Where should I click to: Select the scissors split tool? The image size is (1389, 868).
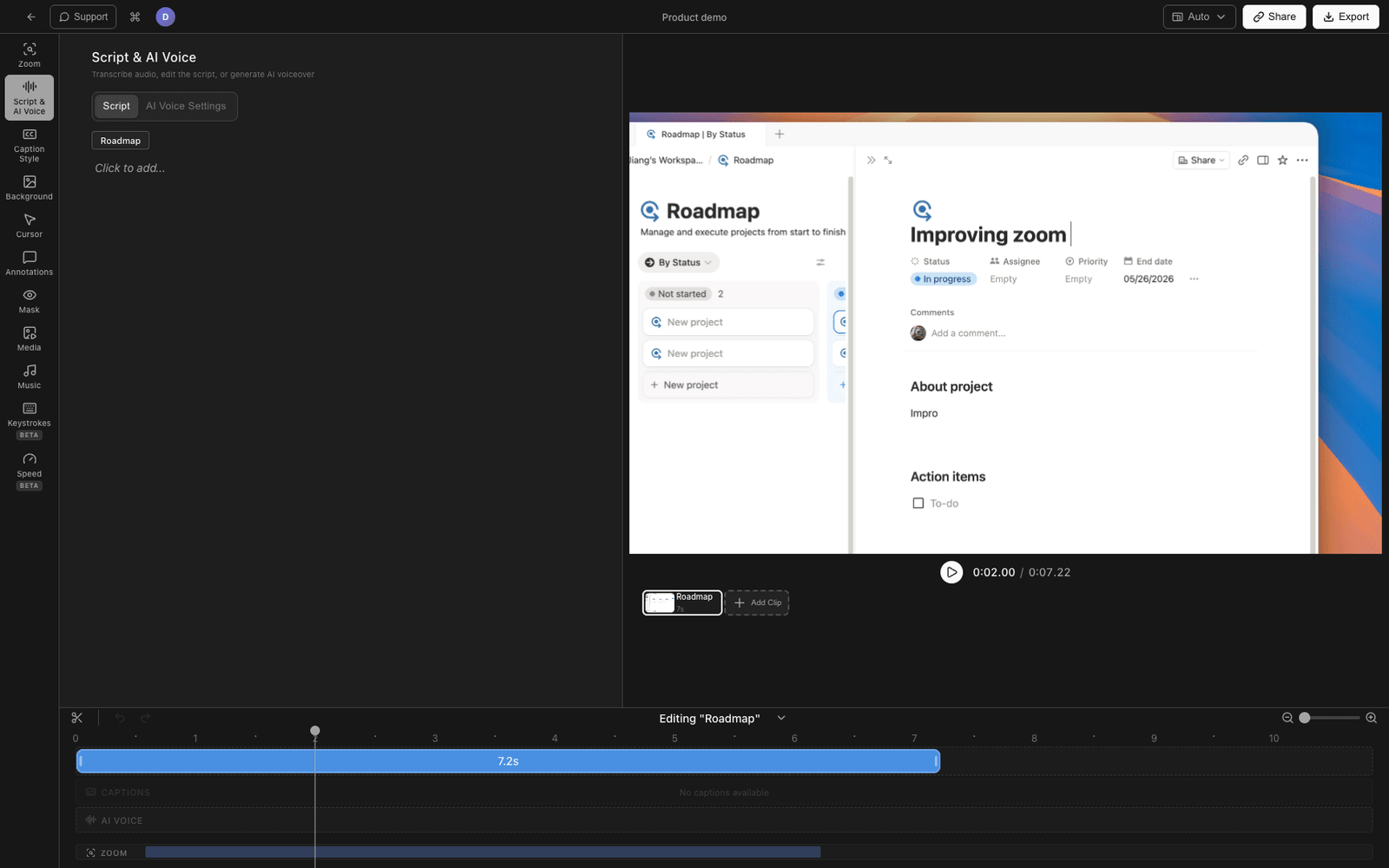coord(77,718)
